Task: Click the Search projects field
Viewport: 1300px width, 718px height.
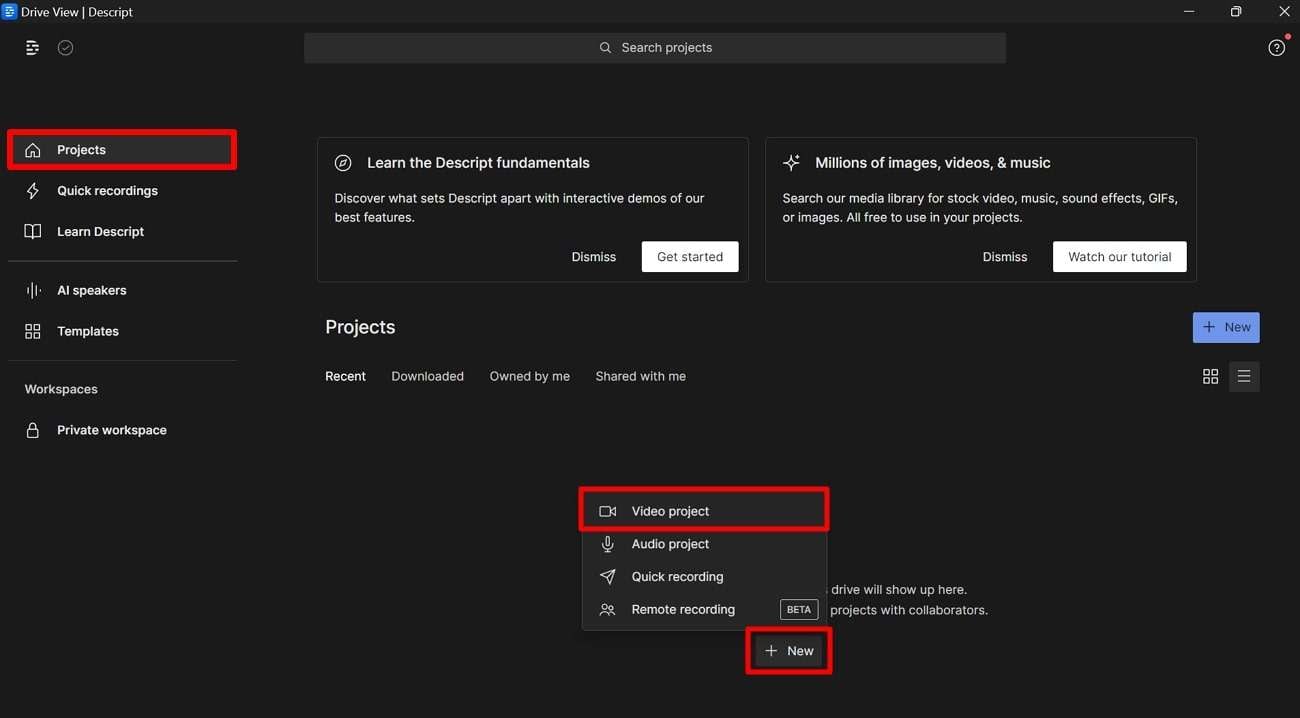Action: point(655,48)
